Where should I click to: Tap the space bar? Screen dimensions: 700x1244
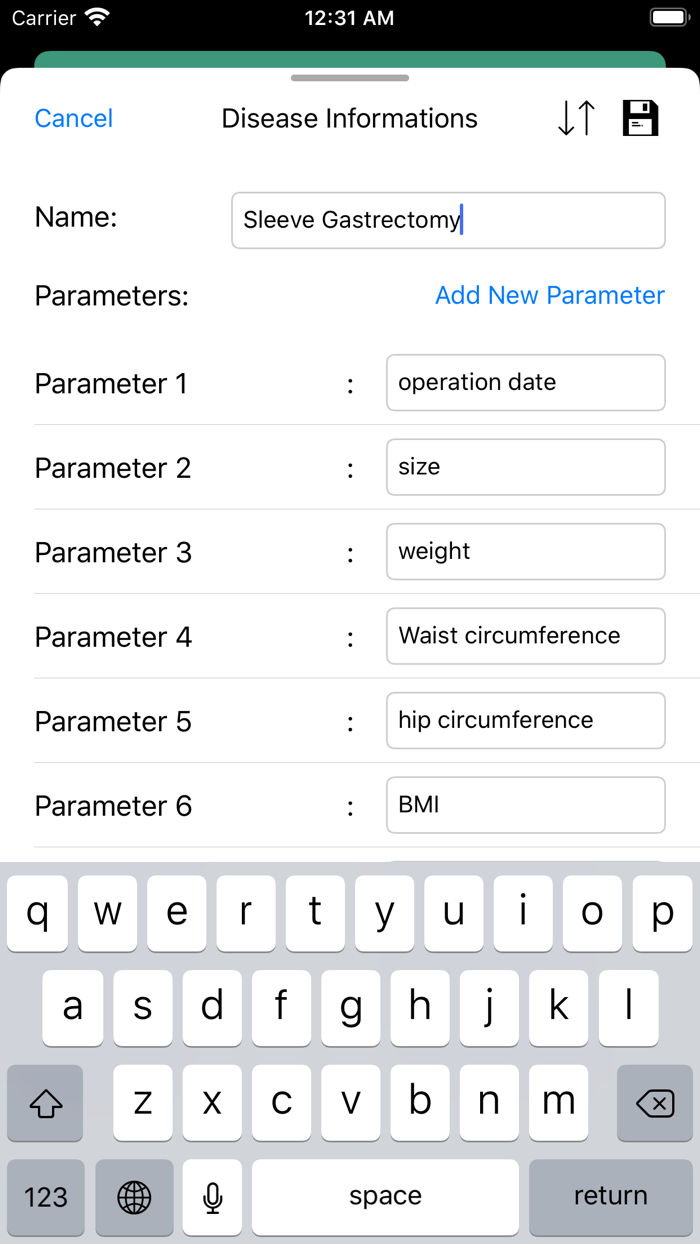[x=384, y=1197]
